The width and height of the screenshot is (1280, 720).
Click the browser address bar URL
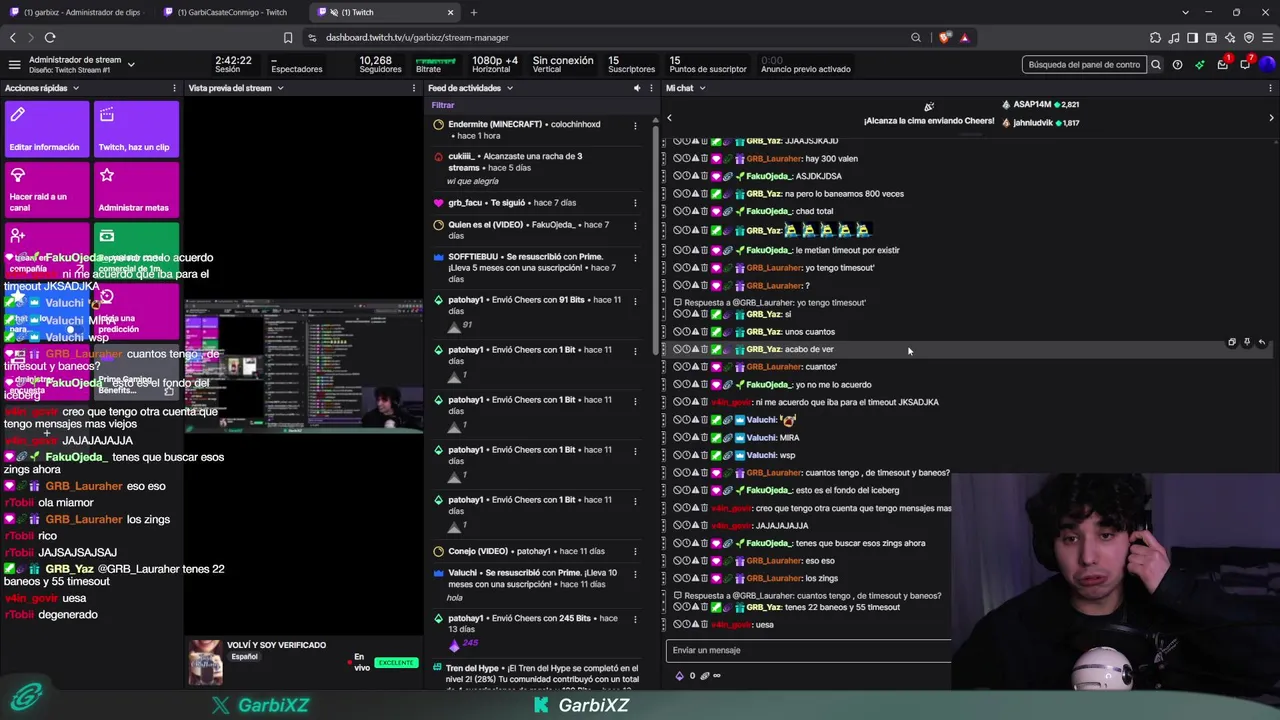click(x=417, y=38)
